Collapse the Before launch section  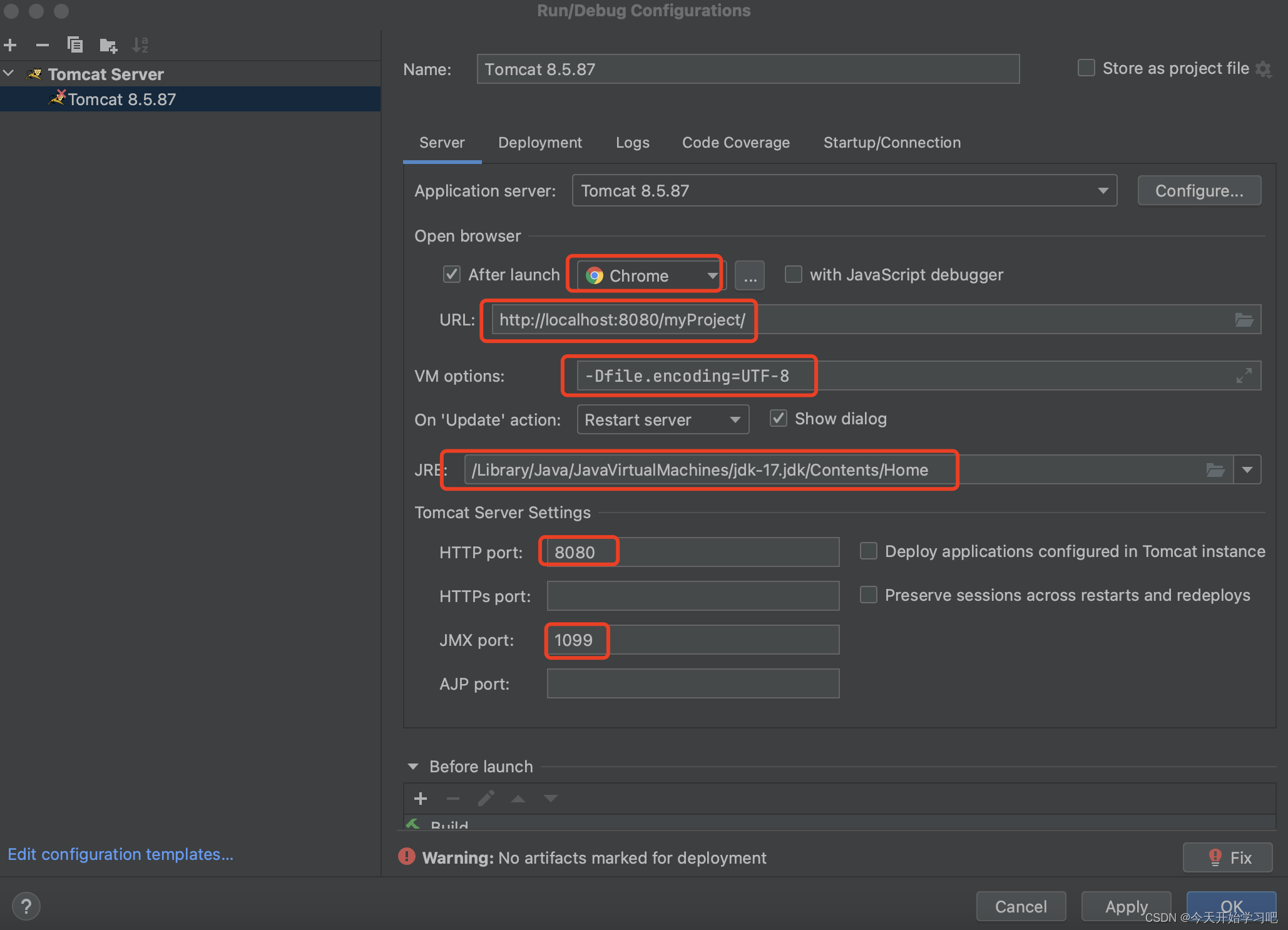tap(412, 766)
